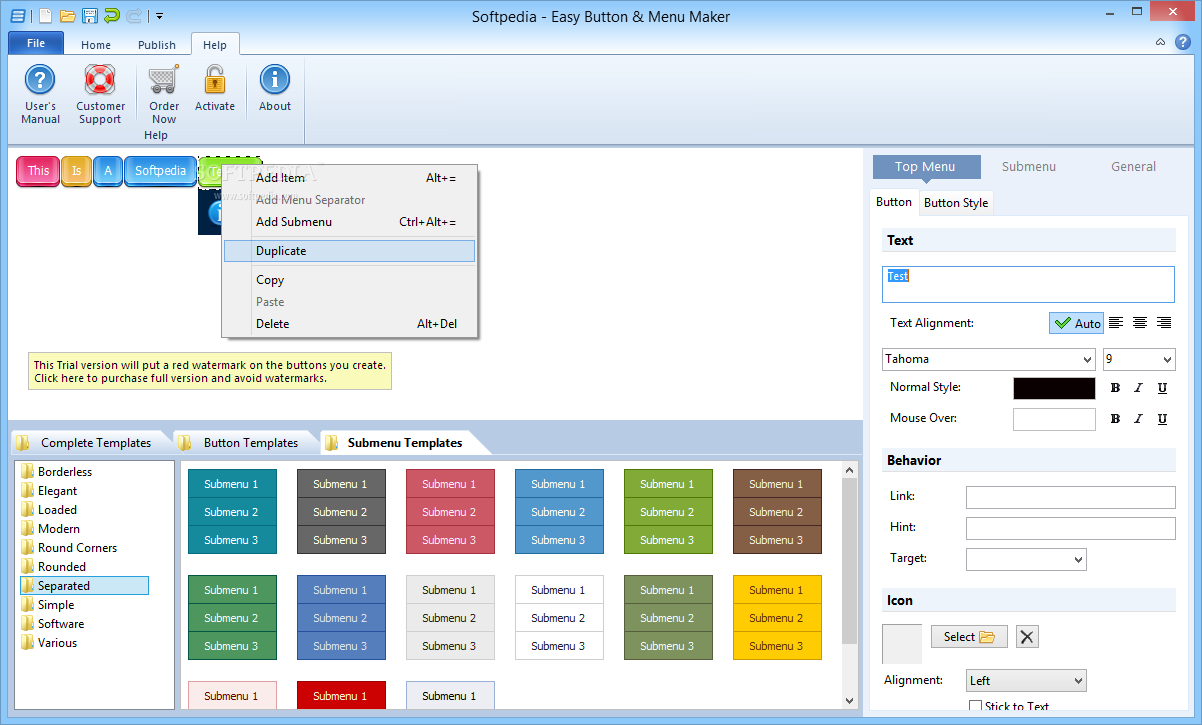This screenshot has height=725, width=1202.
Task: Set text alignment to center
Action: point(1140,323)
